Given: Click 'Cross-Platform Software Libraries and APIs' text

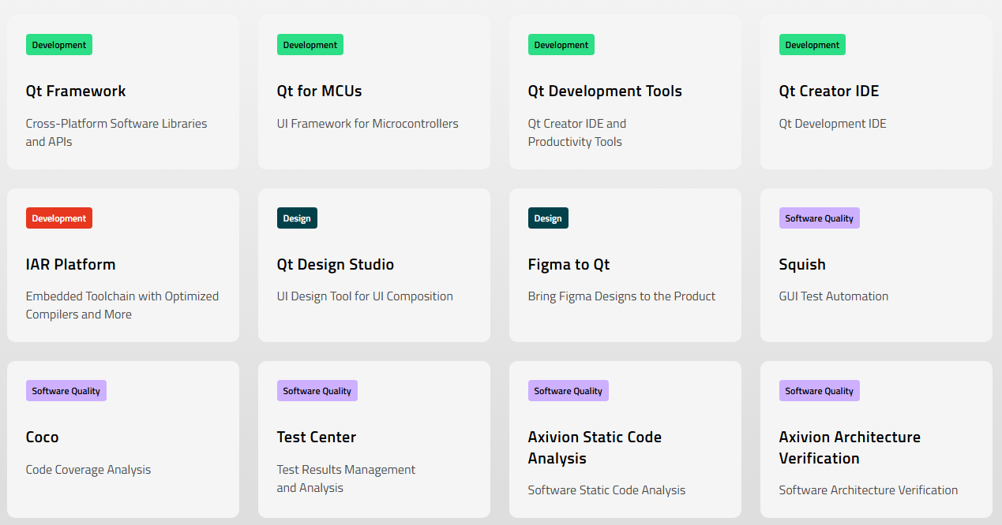Looking at the screenshot, I should (x=116, y=133).
